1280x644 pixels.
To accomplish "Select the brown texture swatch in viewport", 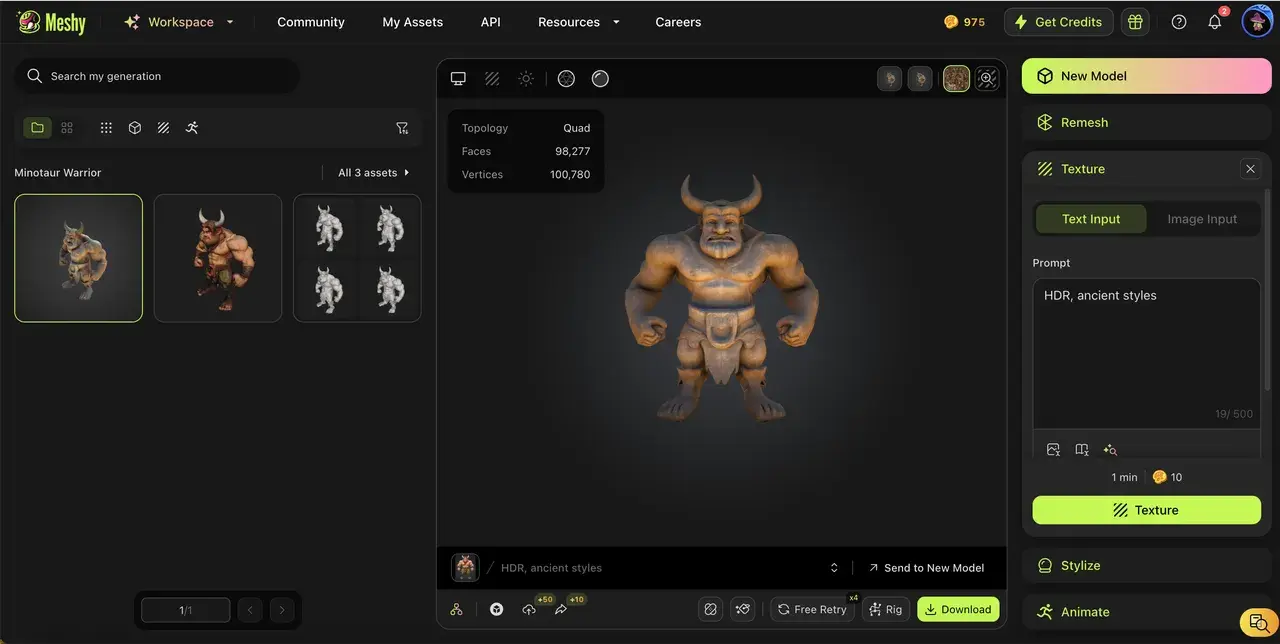I will pyautogui.click(x=956, y=79).
